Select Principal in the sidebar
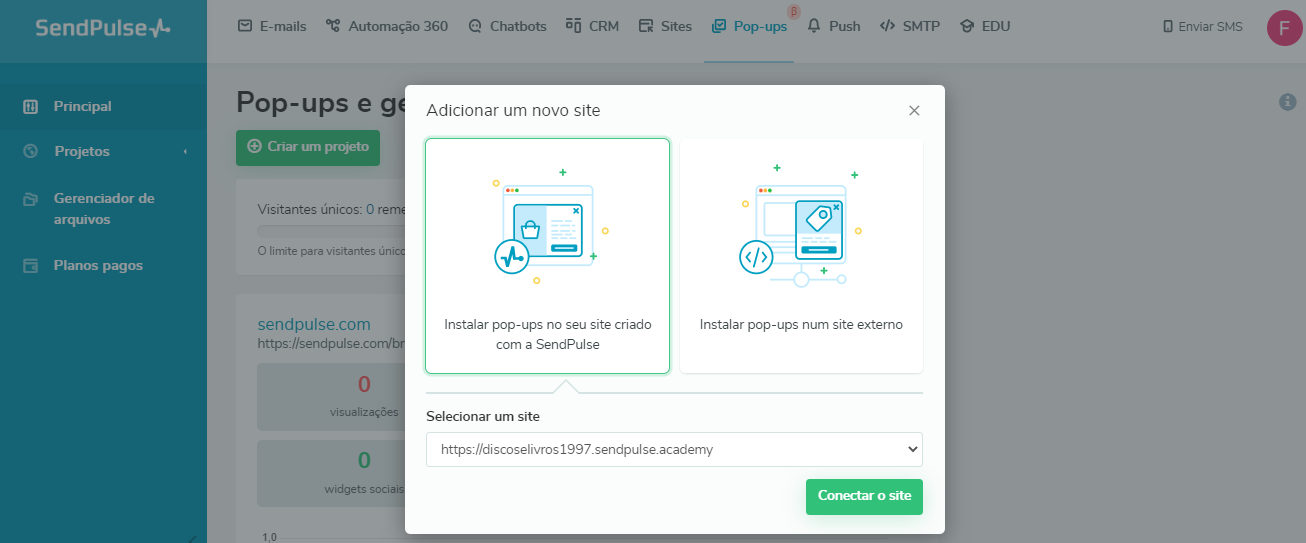The width and height of the screenshot is (1306, 543). pos(83,106)
